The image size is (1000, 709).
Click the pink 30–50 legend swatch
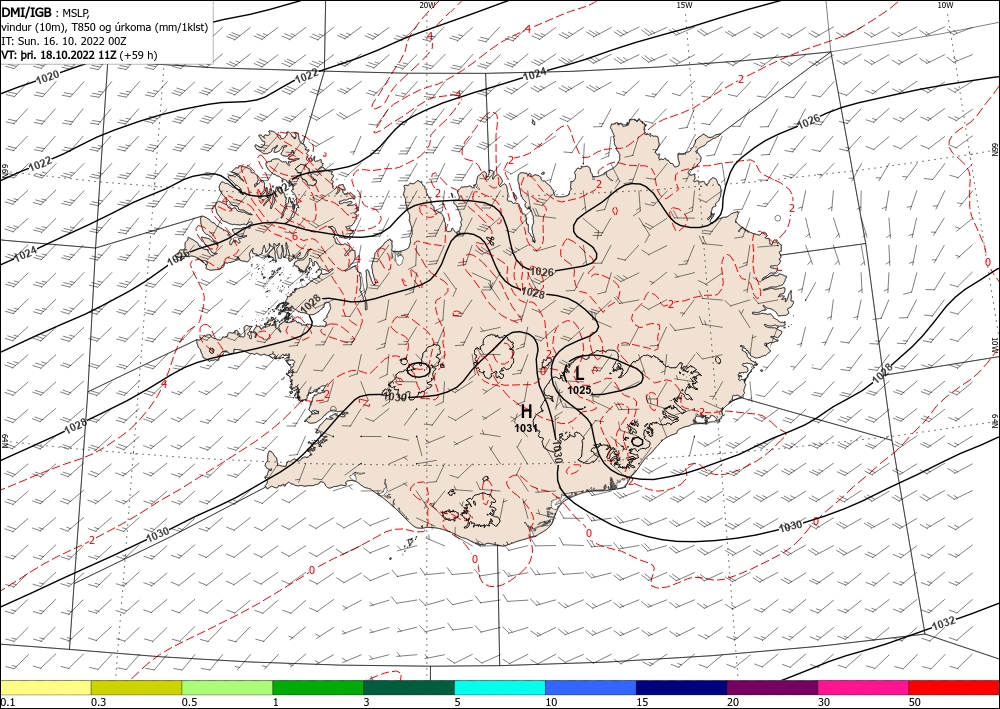tap(864, 687)
